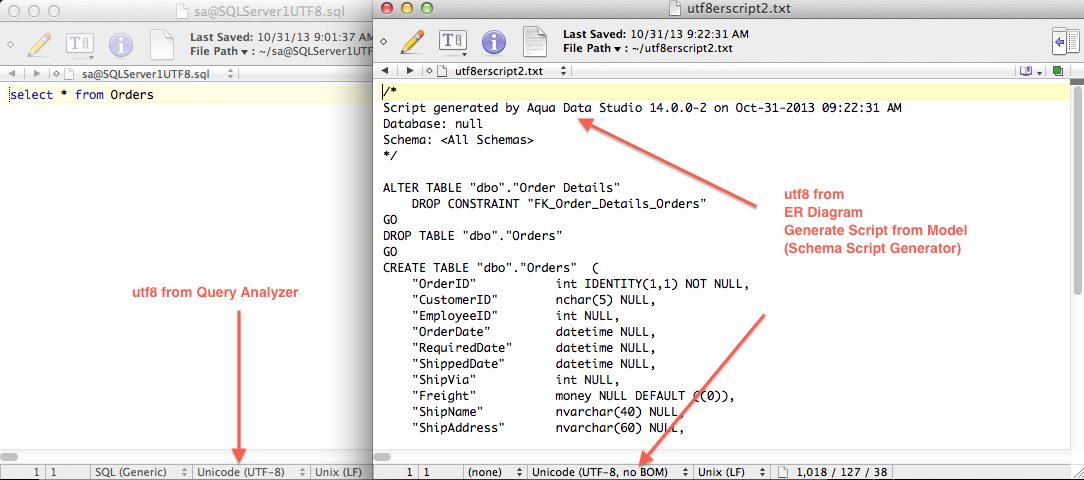Screen dimensions: 1084x480
Task: Click 'DROP CONSTRAINT "FK_Order_Details_Orders"' line
Action: 559,204
